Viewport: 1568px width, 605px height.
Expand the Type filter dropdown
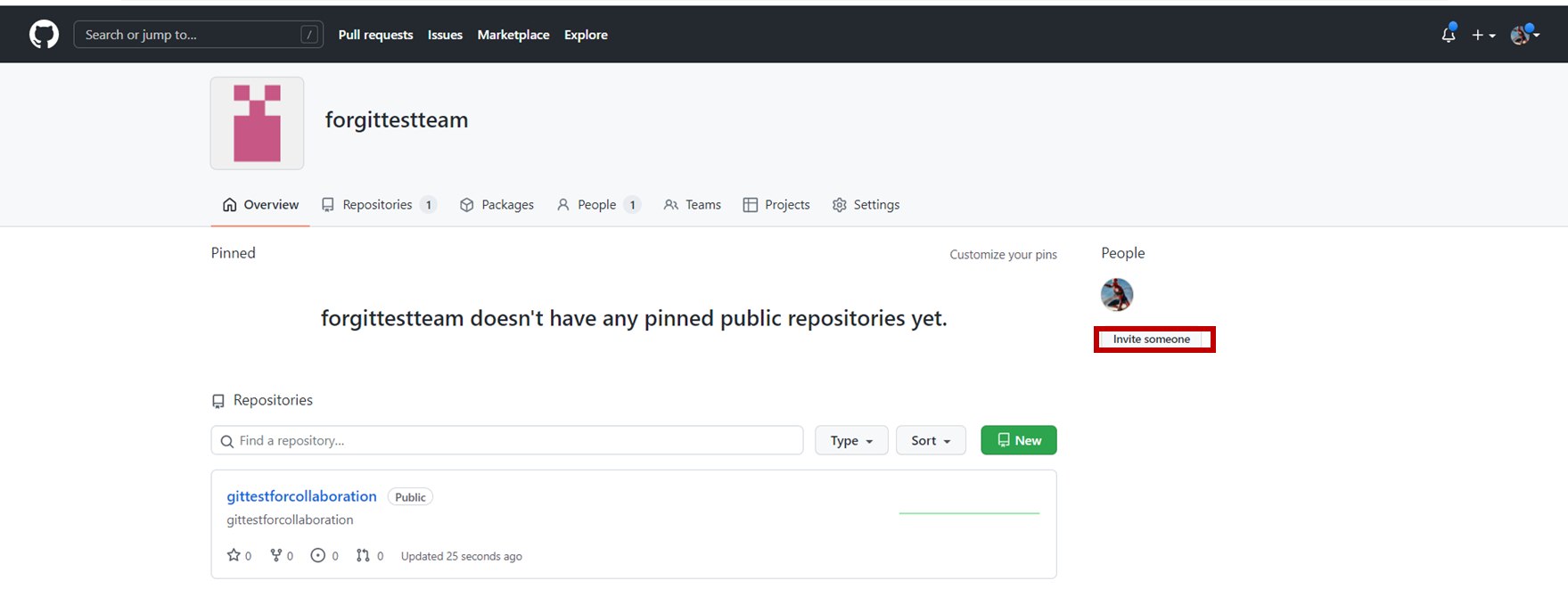[x=851, y=440]
